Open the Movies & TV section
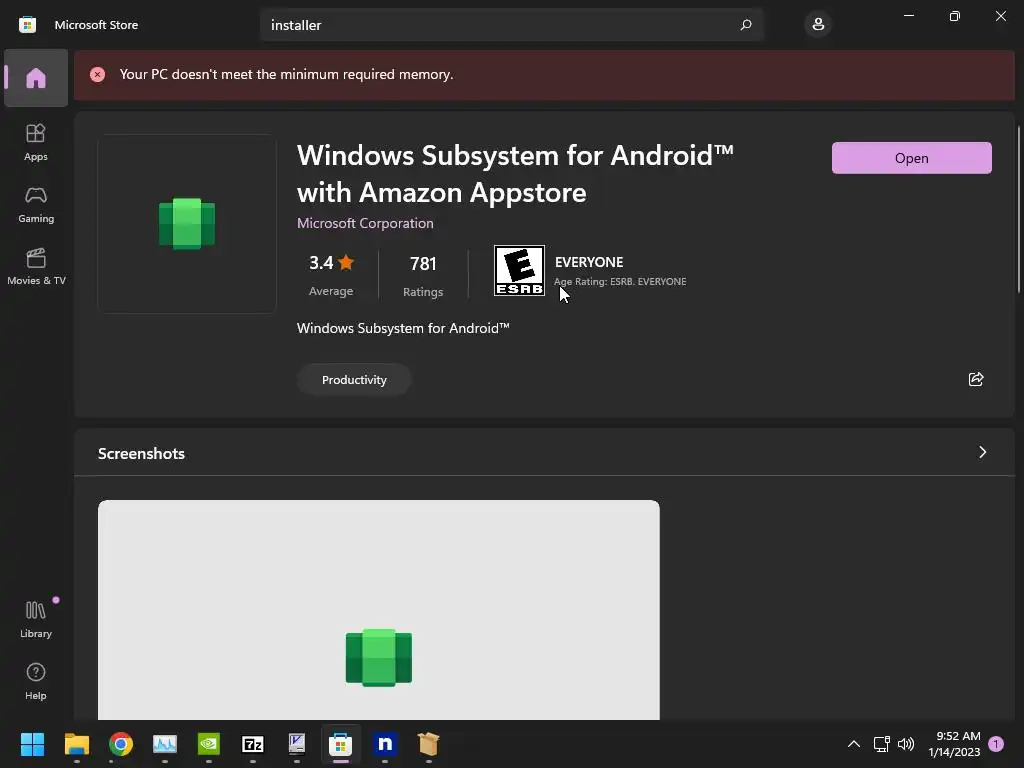Screen dimensions: 1024x768 pyautogui.click(x=36, y=266)
